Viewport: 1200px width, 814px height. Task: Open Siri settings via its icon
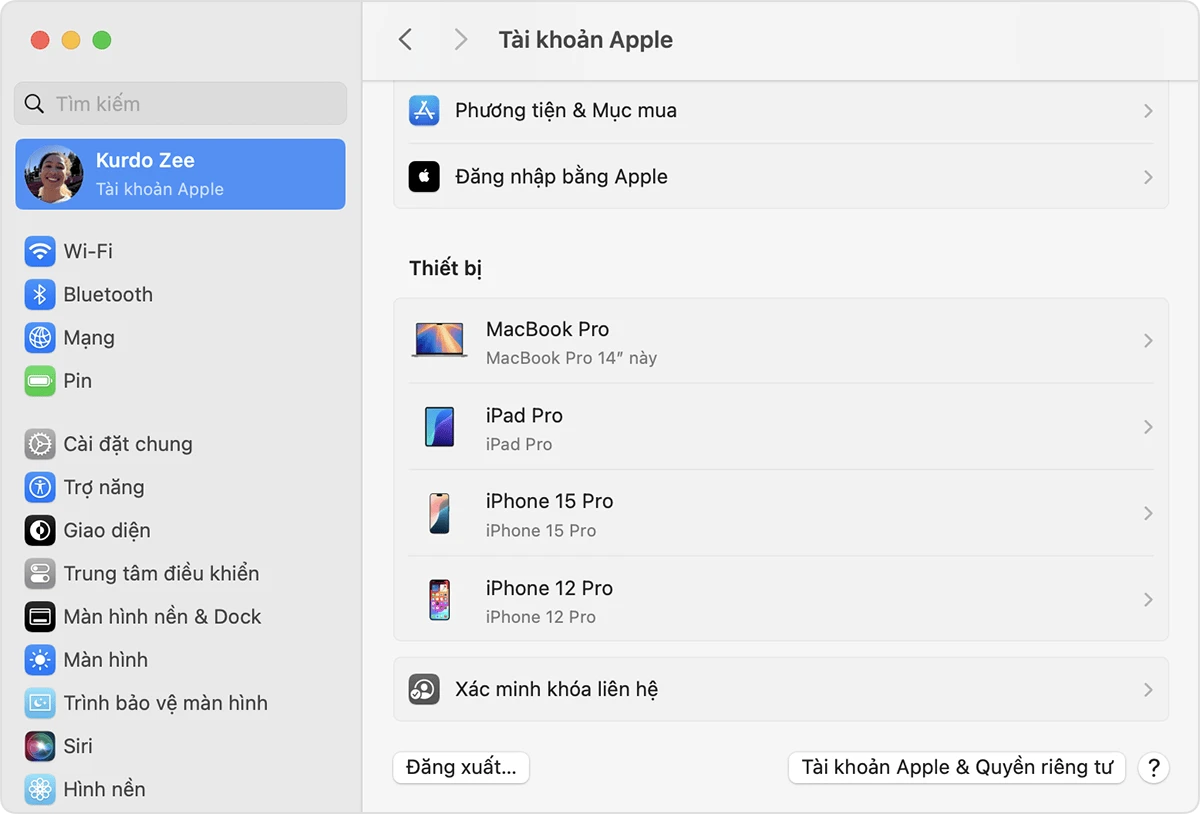coord(39,745)
